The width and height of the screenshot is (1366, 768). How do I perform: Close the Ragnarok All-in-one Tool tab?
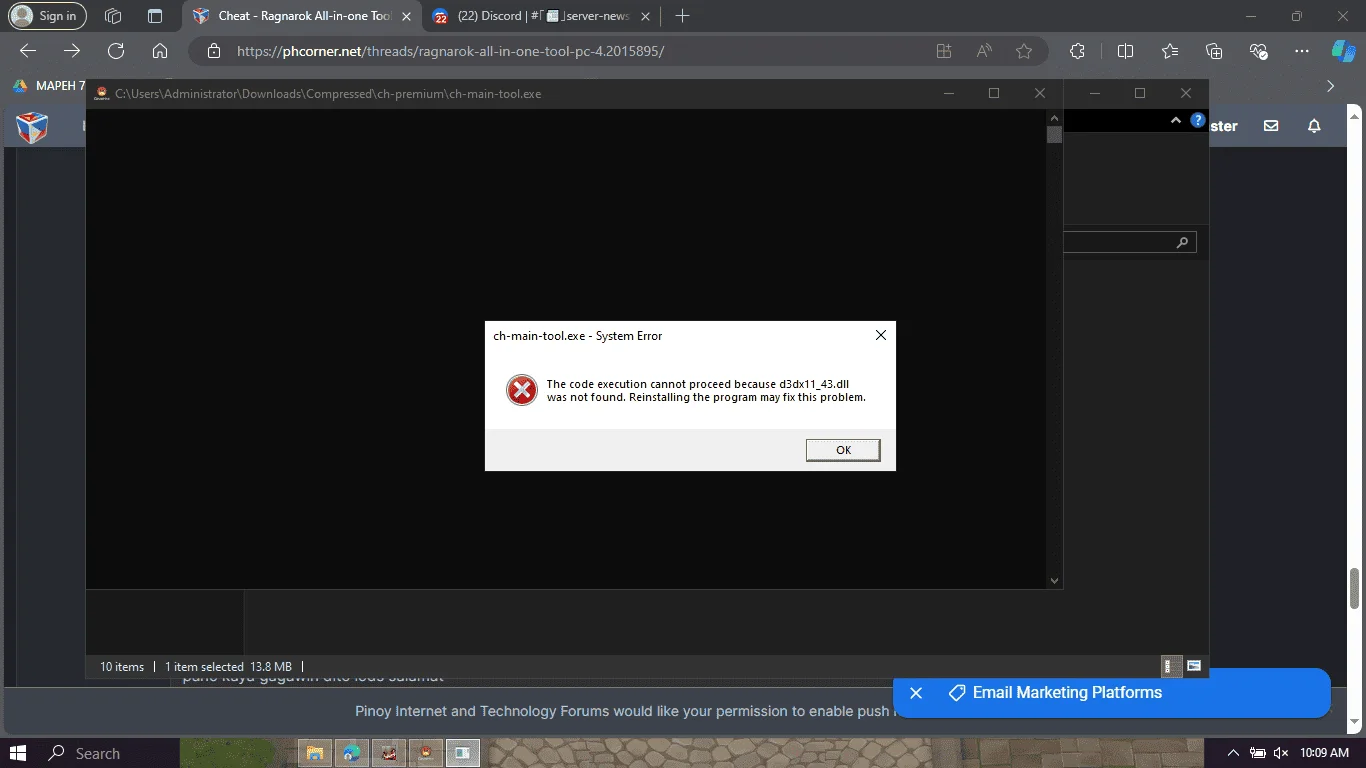click(406, 16)
